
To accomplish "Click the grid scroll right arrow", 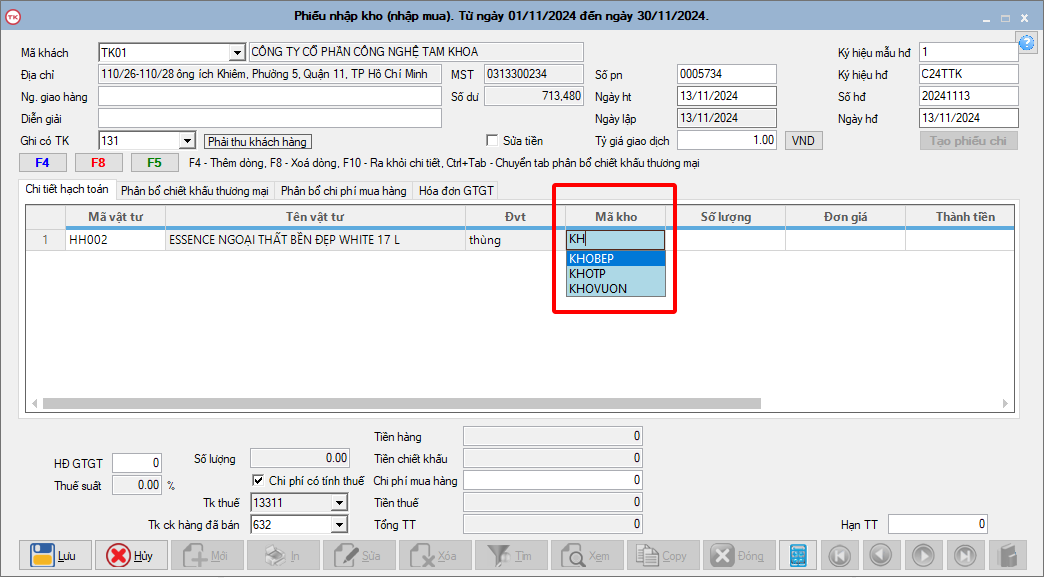I will pyautogui.click(x=1005, y=404).
